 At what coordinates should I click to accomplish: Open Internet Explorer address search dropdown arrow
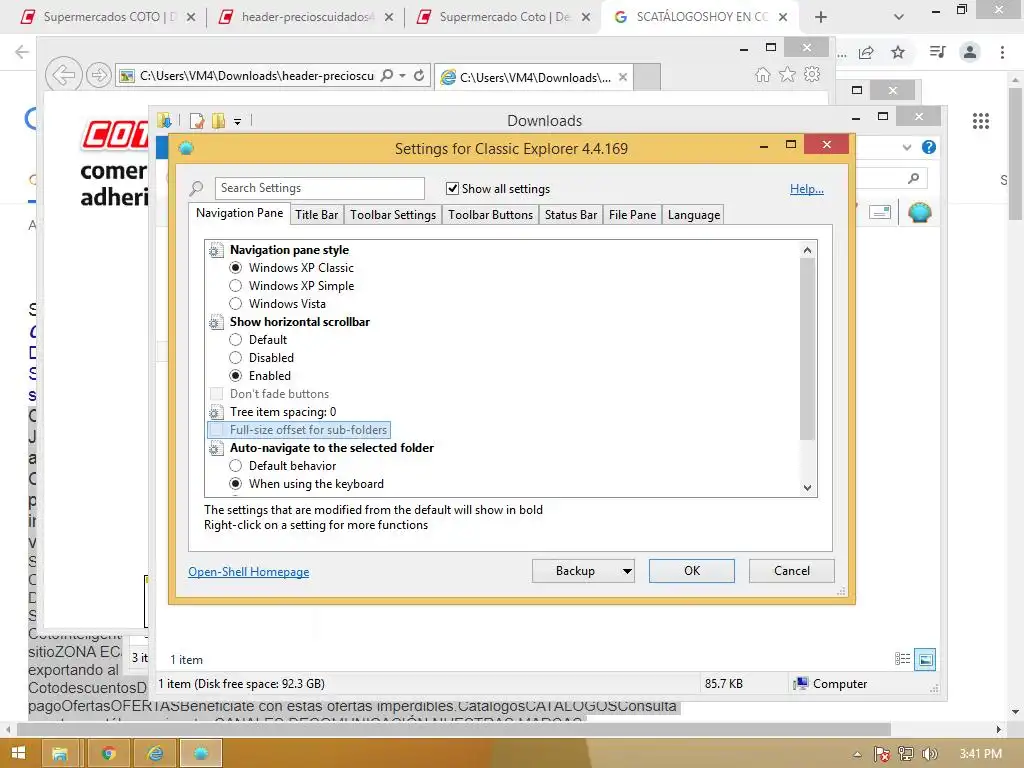[402, 76]
